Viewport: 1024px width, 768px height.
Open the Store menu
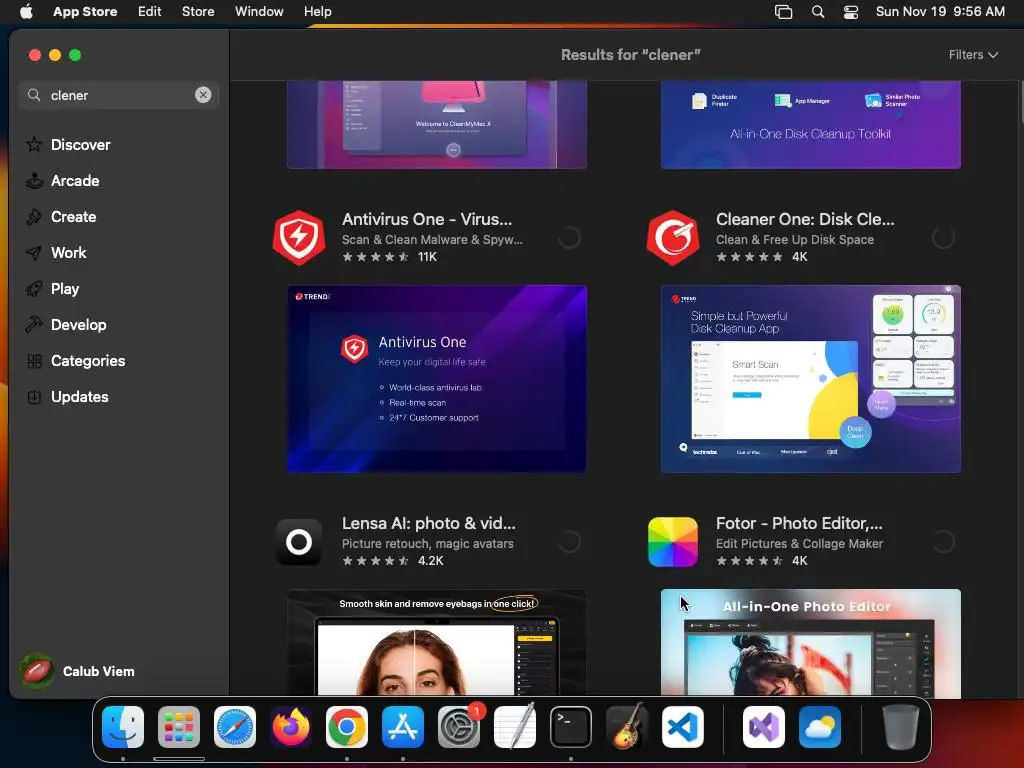point(198,11)
